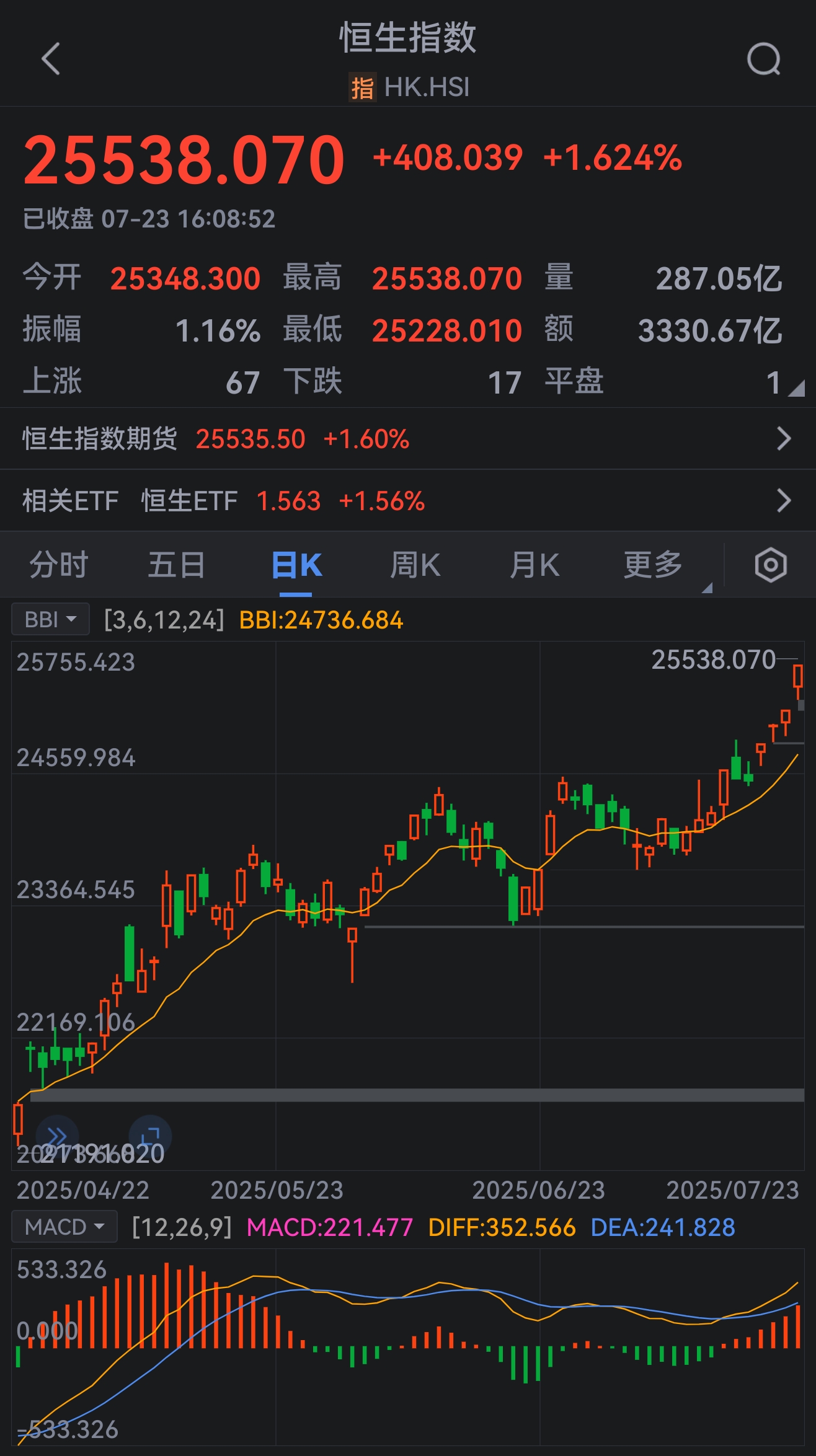Tap the 恒生指数 title
The height and width of the screenshot is (1456, 816).
pyautogui.click(x=408, y=37)
